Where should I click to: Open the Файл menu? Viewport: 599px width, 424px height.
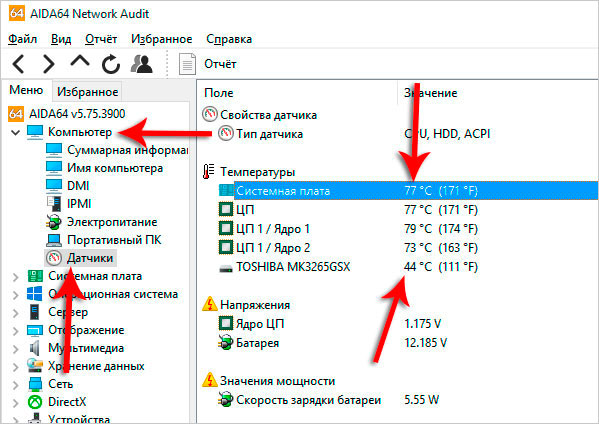click(23, 39)
